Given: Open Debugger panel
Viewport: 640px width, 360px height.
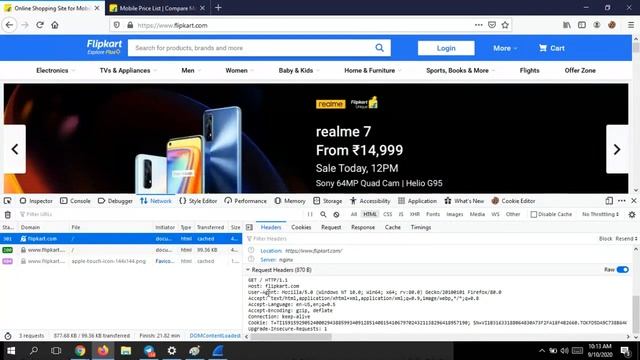Looking at the screenshot, I should click(x=115, y=201).
